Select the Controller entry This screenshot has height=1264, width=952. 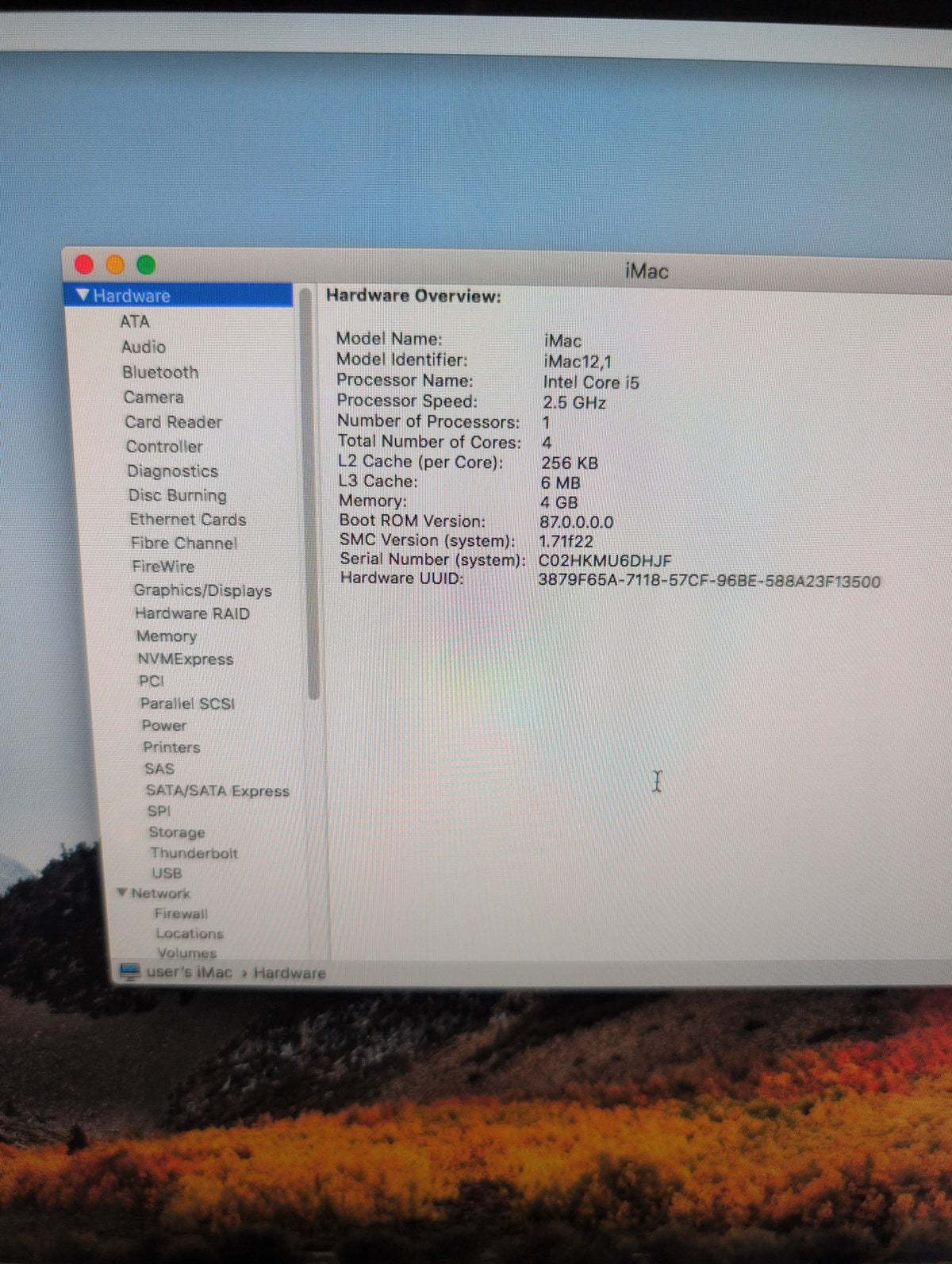tap(164, 446)
